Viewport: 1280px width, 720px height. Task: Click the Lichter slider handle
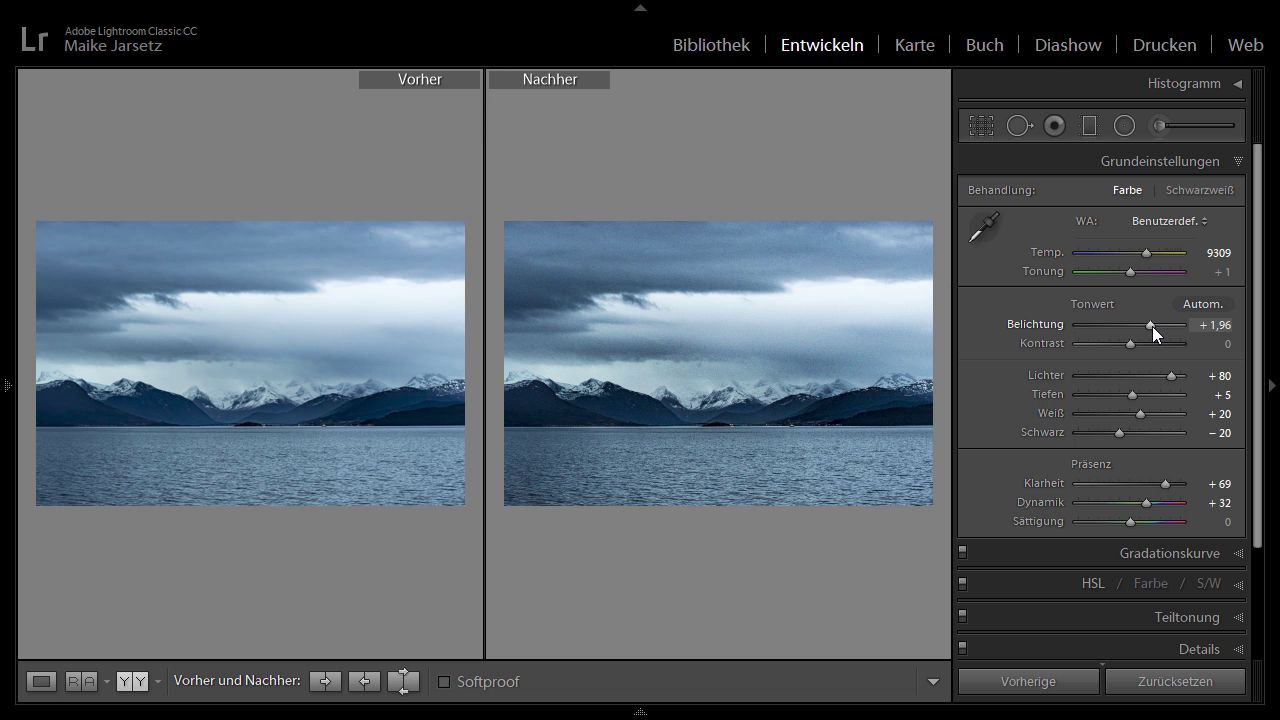click(x=1171, y=376)
